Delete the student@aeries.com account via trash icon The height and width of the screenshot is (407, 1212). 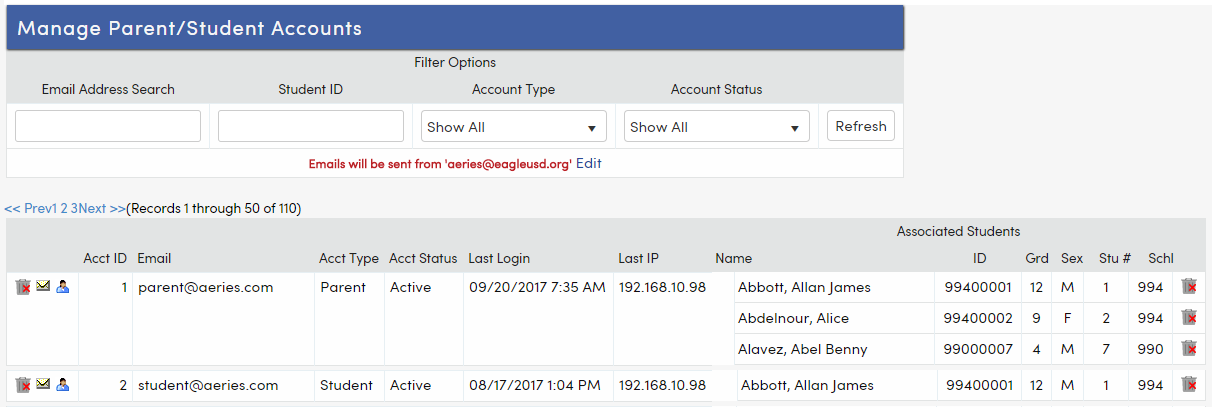pyautogui.click(x=23, y=385)
